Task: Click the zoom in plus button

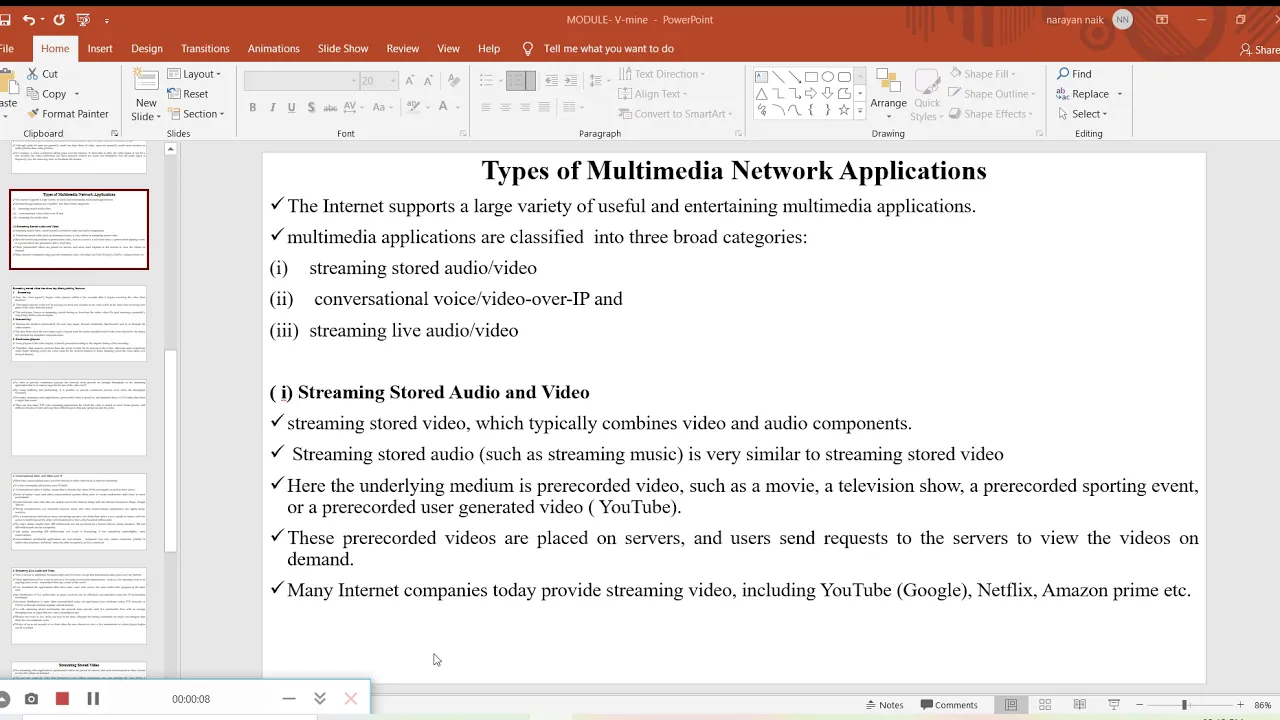Action: click(x=1240, y=705)
